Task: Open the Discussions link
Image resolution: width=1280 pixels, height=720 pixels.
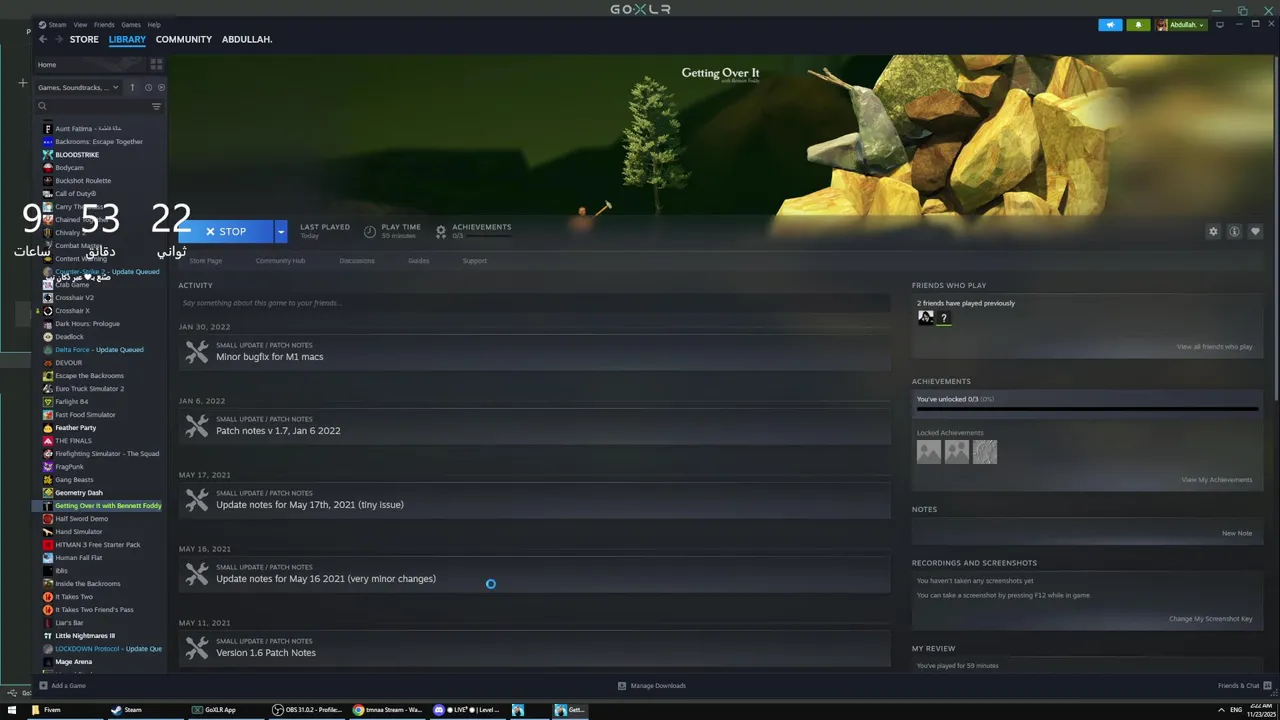Action: (x=357, y=261)
